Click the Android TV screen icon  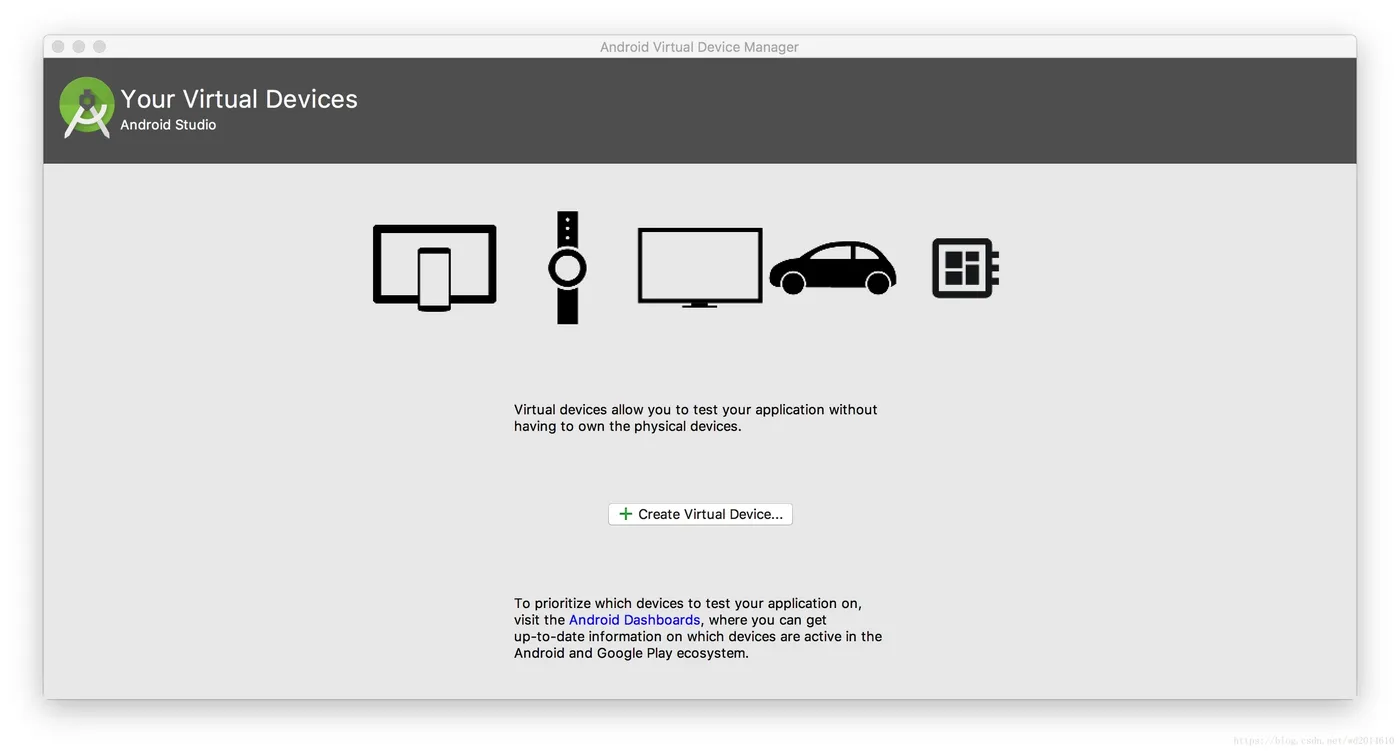coord(700,267)
